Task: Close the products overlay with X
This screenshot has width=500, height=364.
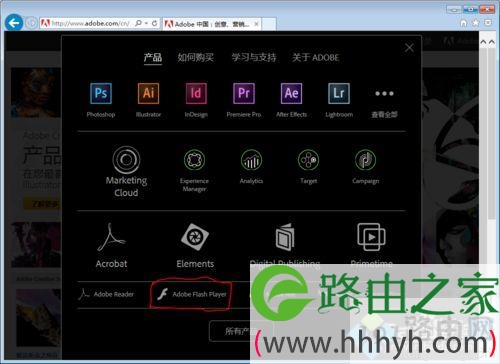Action: tap(409, 48)
